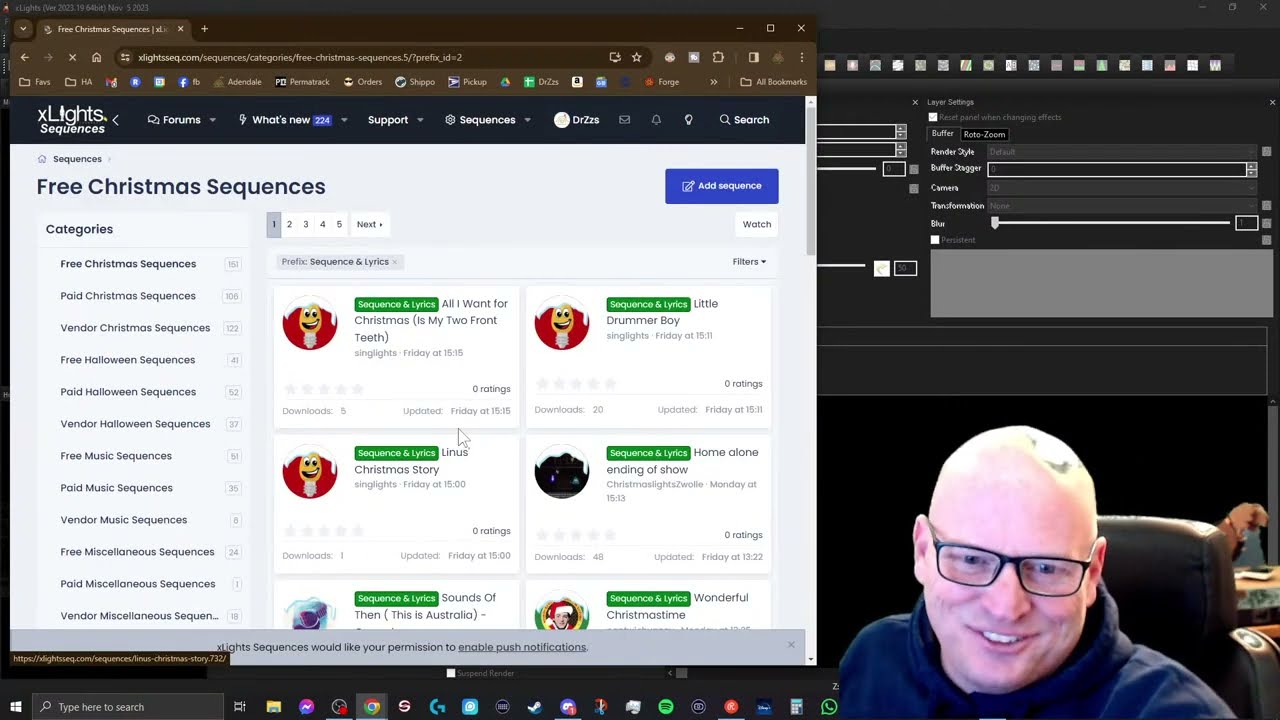Click the Windows taskbar search box

pyautogui.click(x=128, y=707)
